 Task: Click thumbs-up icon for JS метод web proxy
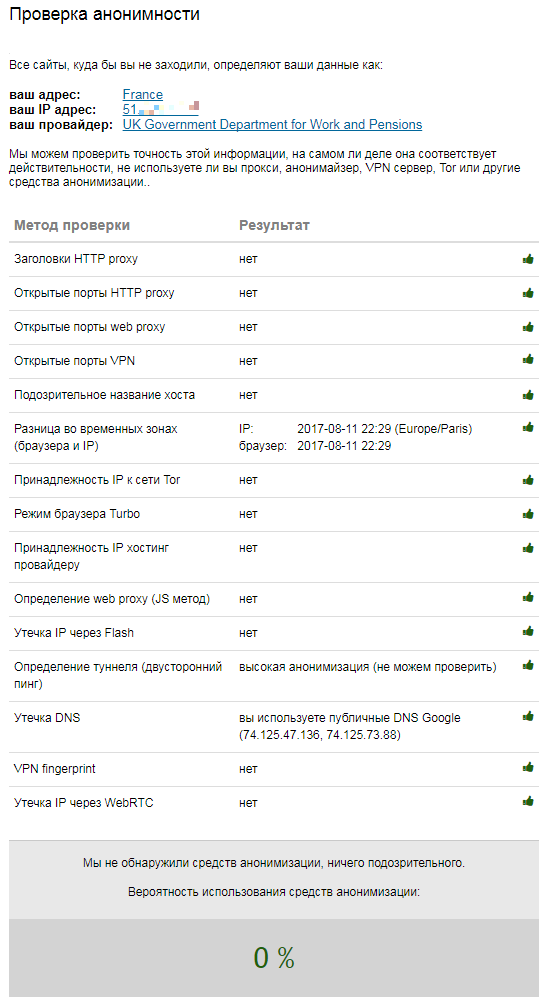click(528, 597)
